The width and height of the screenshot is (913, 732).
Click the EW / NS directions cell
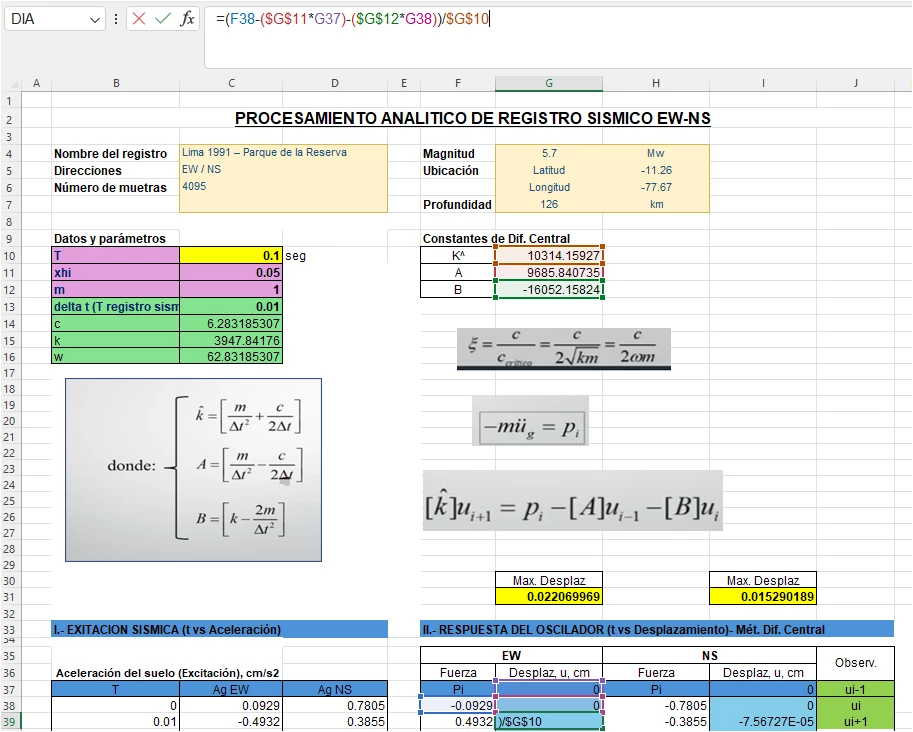[x=283, y=169]
